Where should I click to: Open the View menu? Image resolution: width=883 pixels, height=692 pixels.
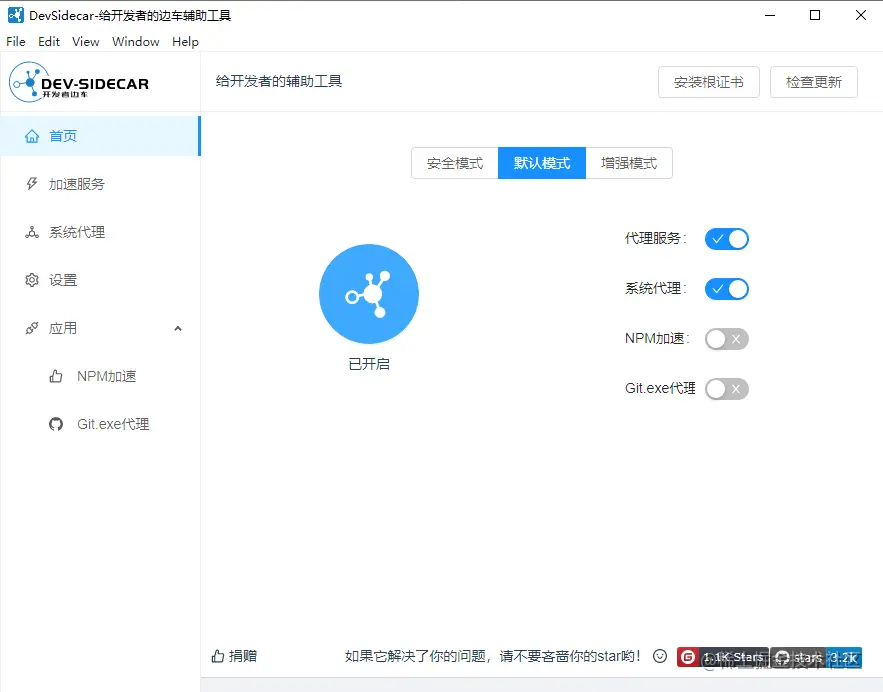tap(86, 42)
